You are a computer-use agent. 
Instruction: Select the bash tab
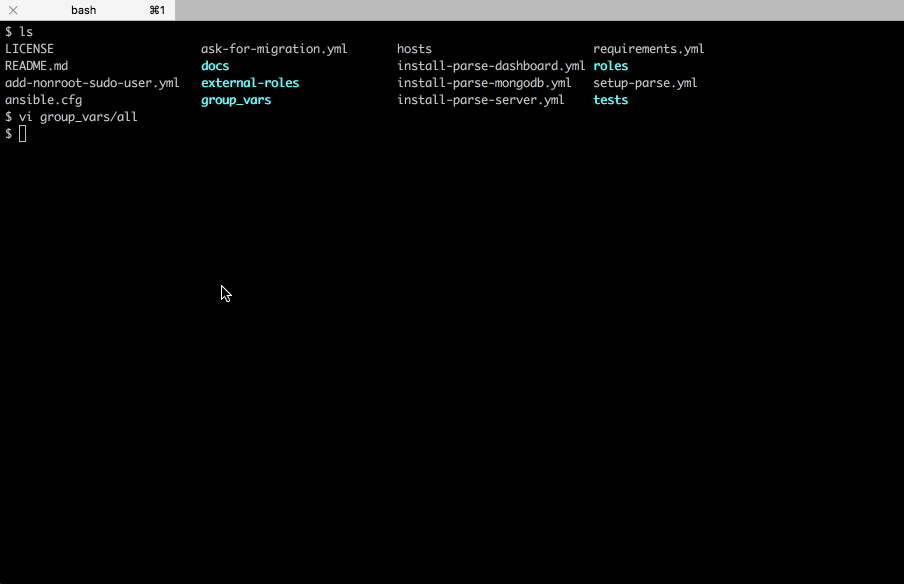coord(84,10)
